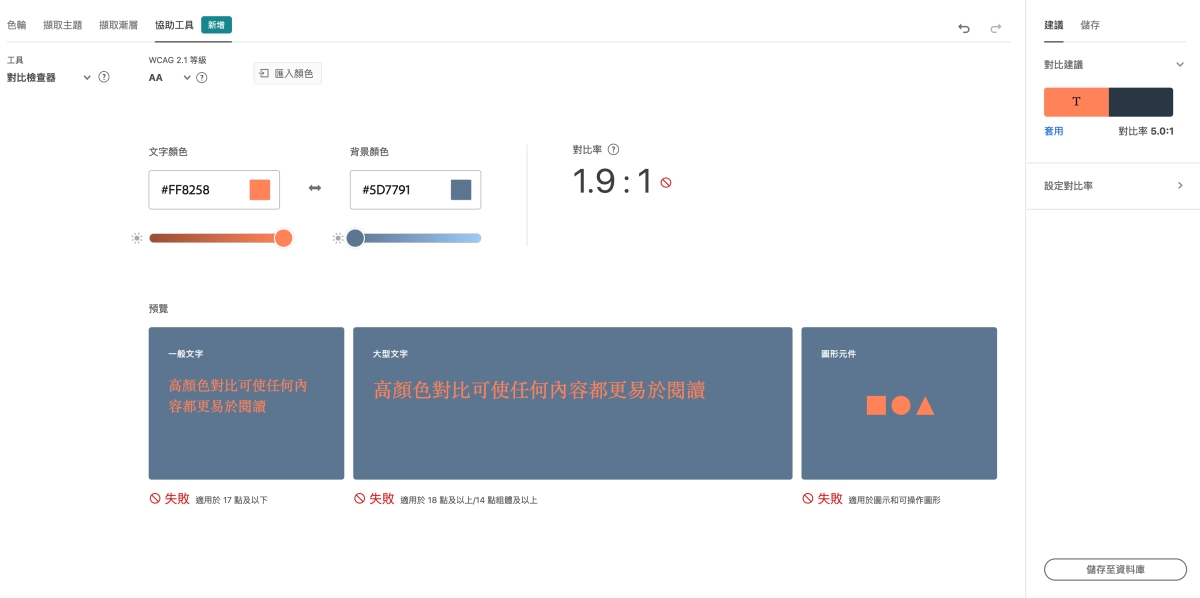Click the undo arrow icon
The image size is (1200, 598).
[x=964, y=28]
